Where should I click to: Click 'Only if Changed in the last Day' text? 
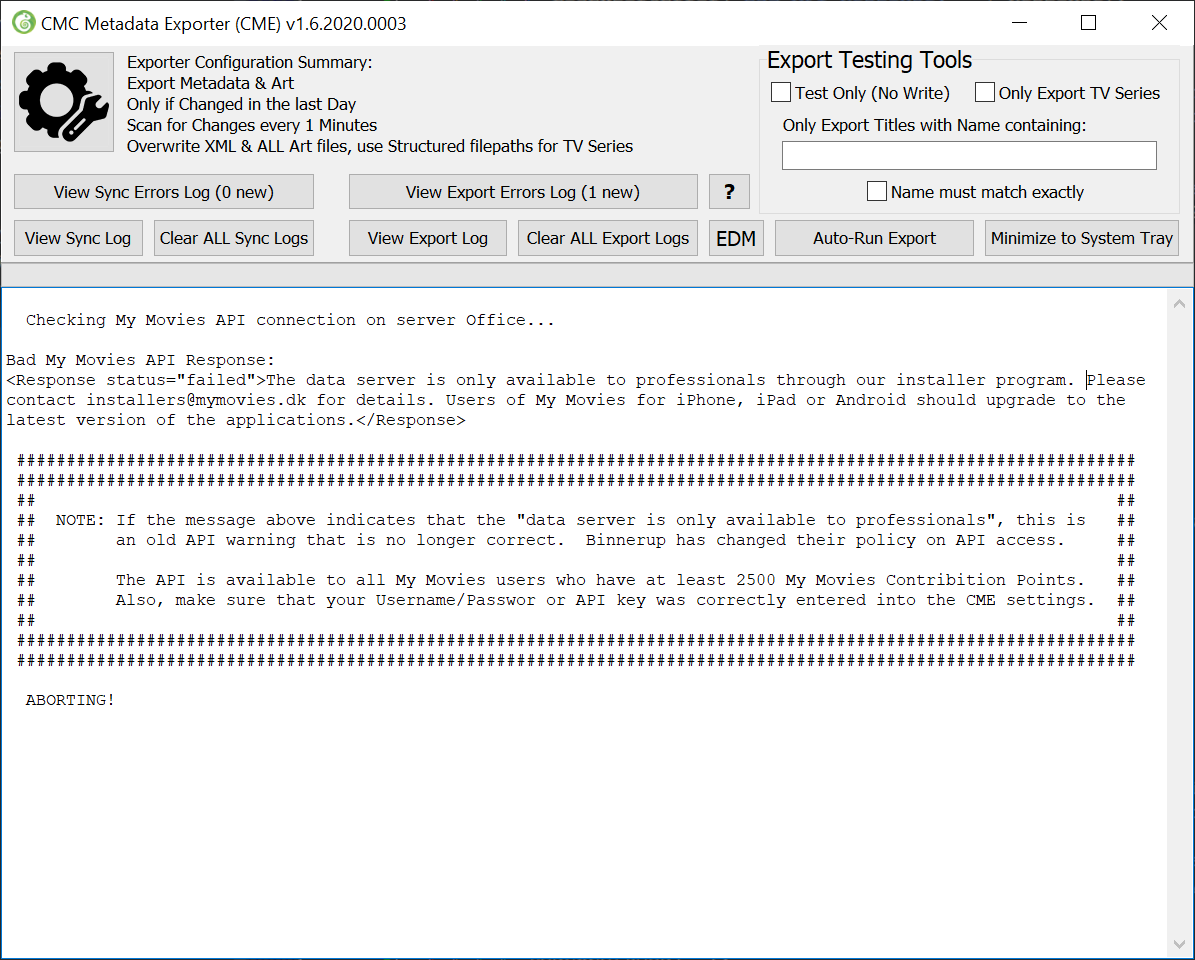[x=242, y=104]
